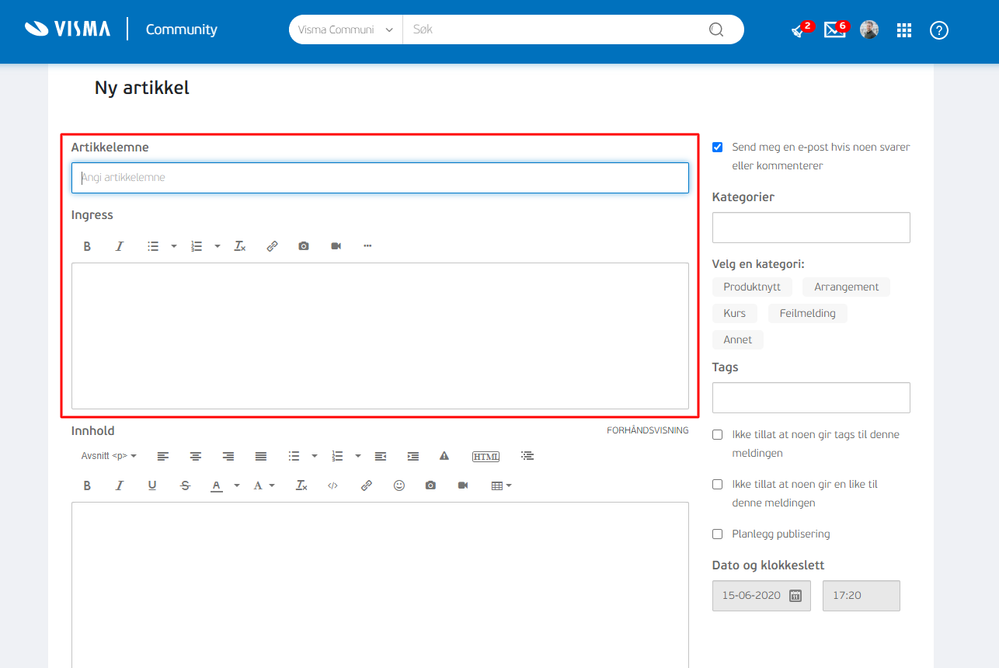Screen dimensions: 999x668
Task: Insert video in Innhold toolbar
Action: pyautogui.click(x=463, y=486)
